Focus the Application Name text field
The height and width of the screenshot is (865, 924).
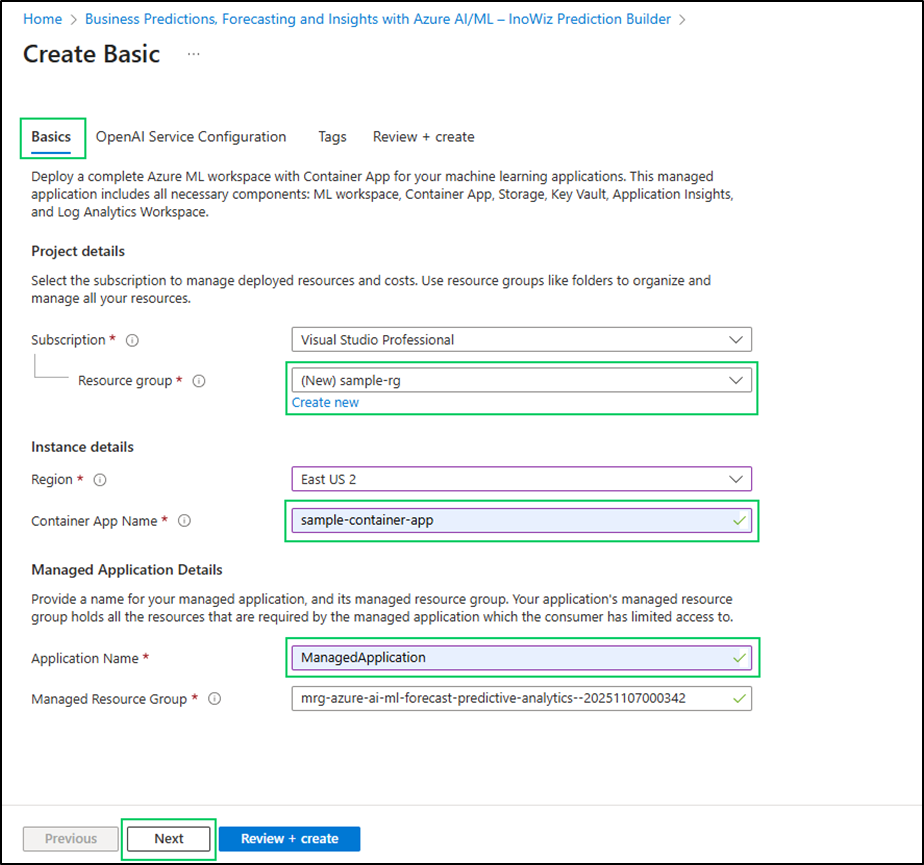[x=510, y=658]
